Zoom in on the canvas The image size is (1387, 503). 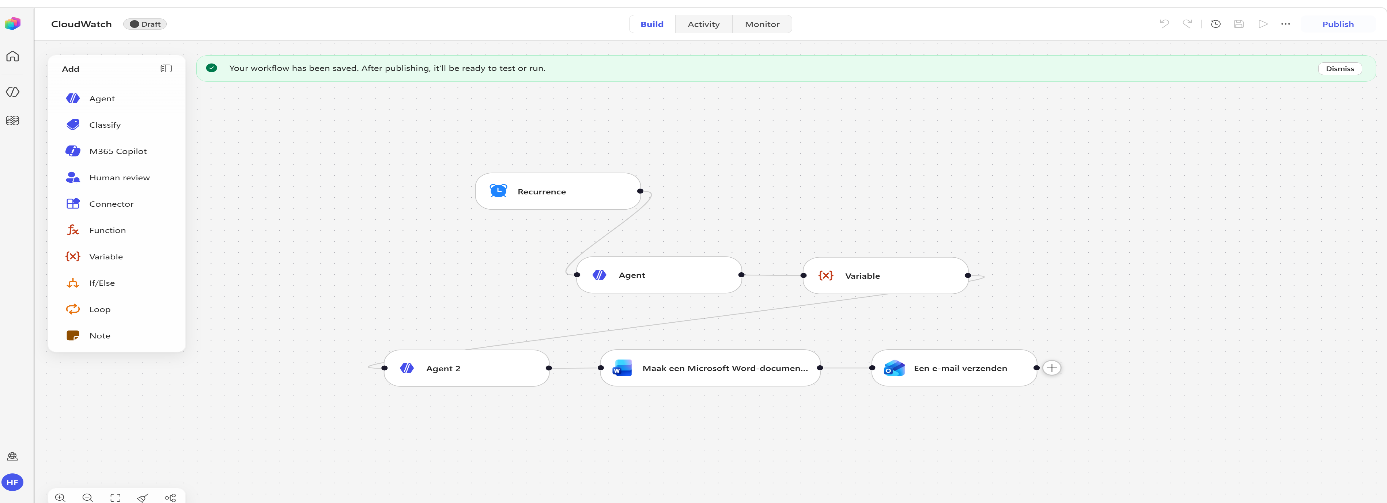click(x=60, y=497)
